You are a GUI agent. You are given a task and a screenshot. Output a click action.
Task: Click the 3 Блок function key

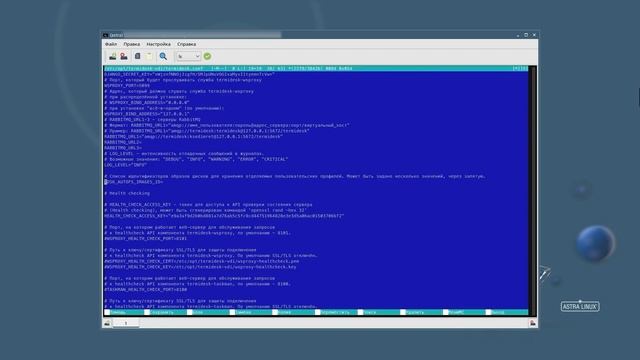click(x=208, y=312)
